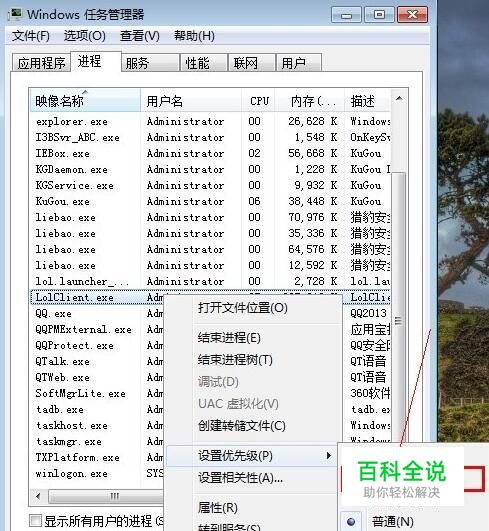Open the 帮助(H) menu
This screenshot has height=531, width=489.
coord(194,36)
